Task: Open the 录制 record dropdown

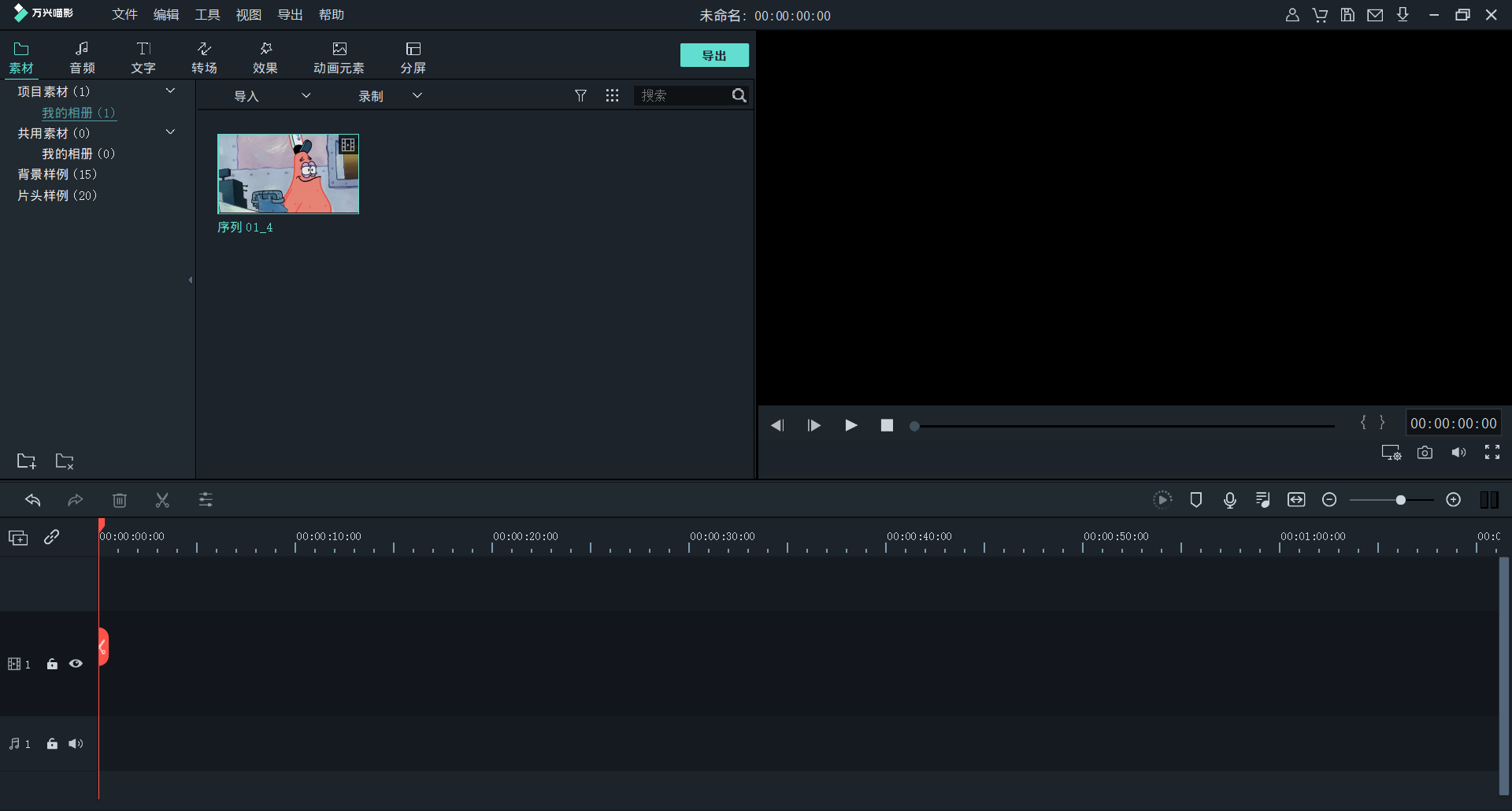Action: point(390,96)
